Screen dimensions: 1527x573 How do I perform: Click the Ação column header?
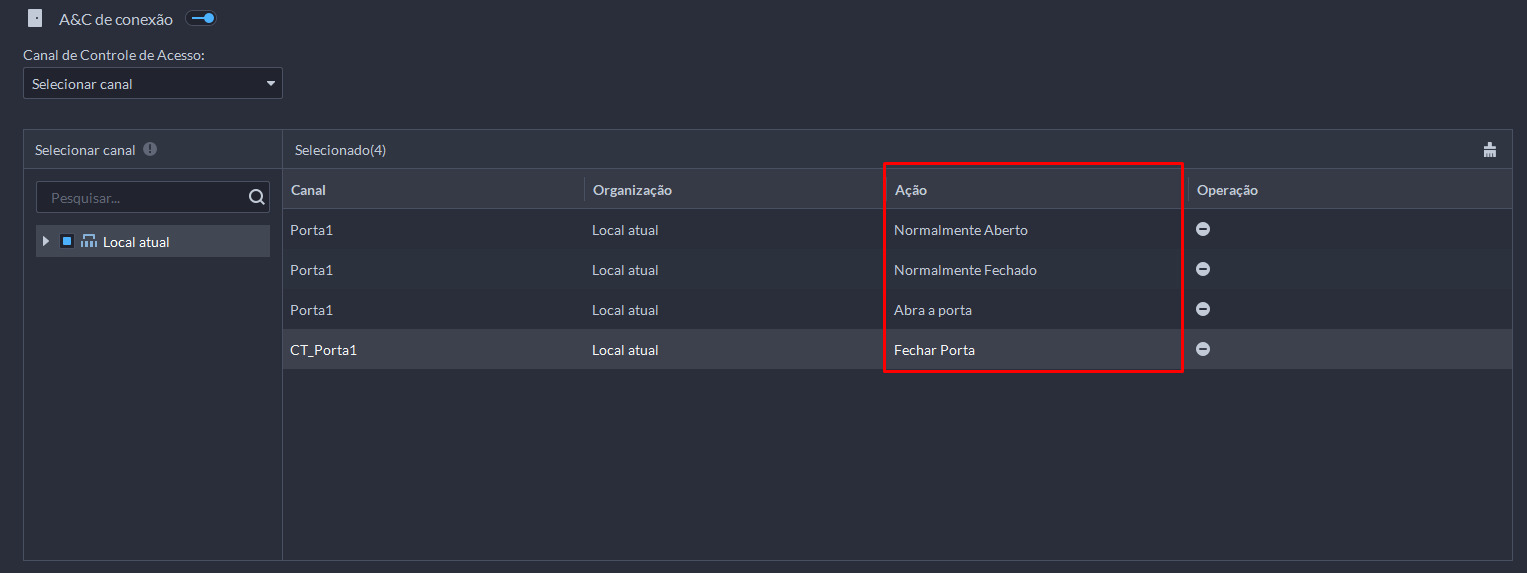911,190
